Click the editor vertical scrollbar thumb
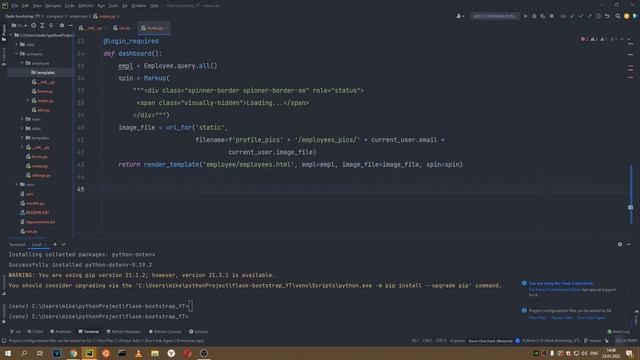The image size is (640, 360). pyautogui.click(x=631, y=194)
